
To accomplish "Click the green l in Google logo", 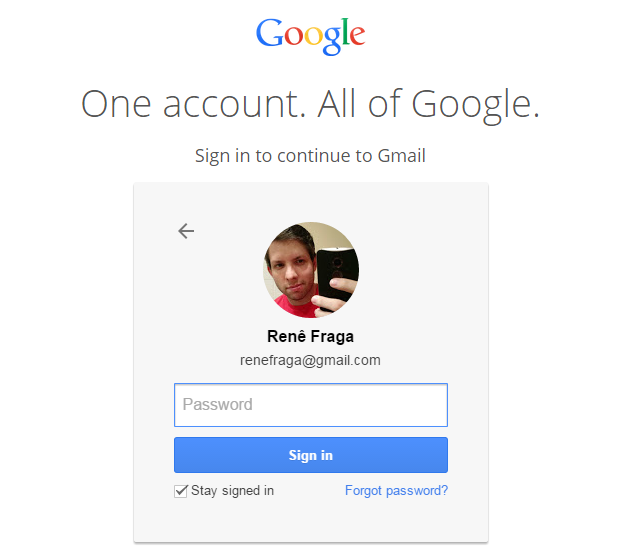I will [x=346, y=34].
